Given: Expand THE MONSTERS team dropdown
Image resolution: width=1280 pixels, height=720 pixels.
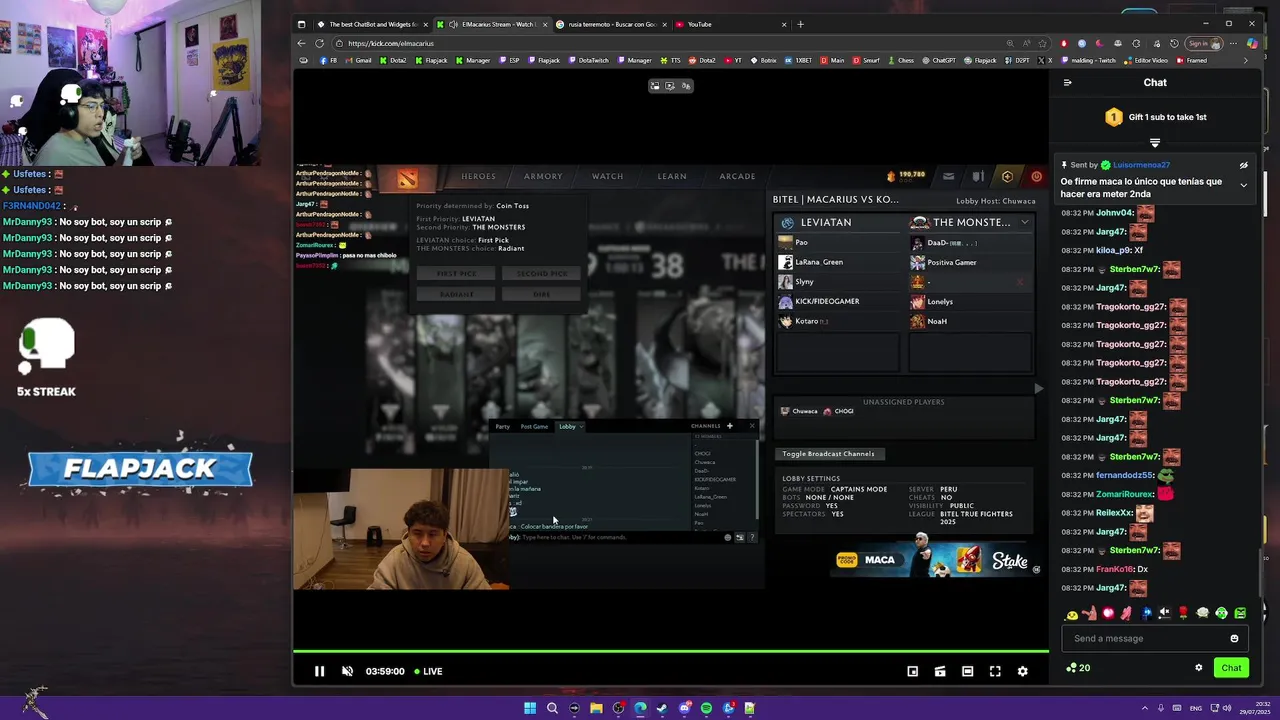Looking at the screenshot, I should coord(1024,222).
